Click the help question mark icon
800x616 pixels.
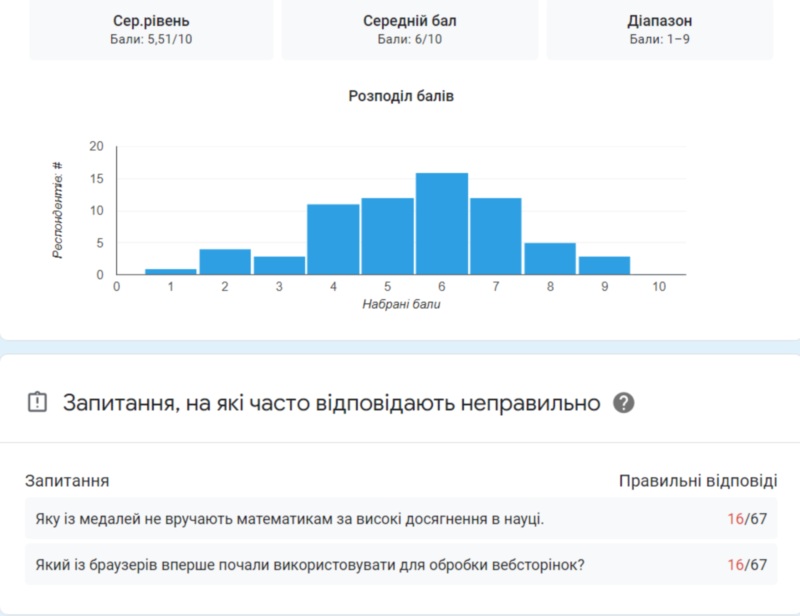pos(624,403)
